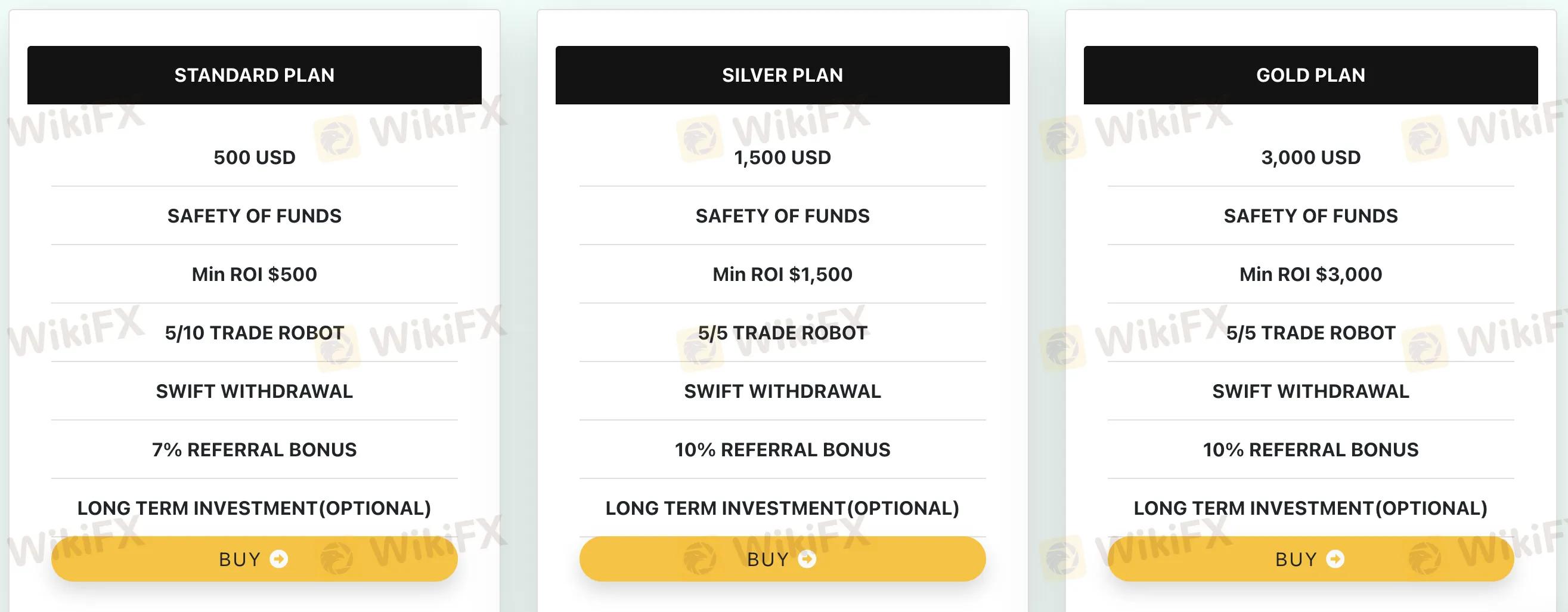The width and height of the screenshot is (1568, 612).
Task: Select the SILVER PLAN header bar
Action: [x=782, y=75]
